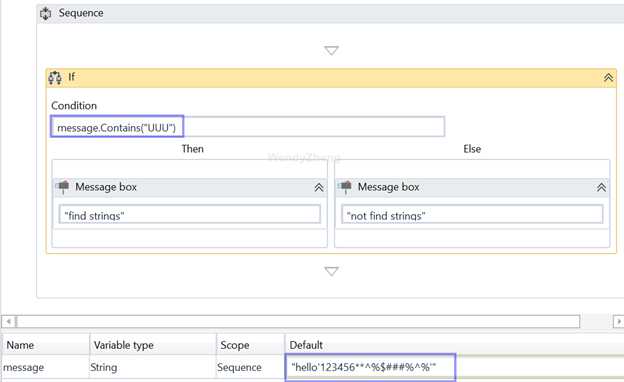Viewport: 624px width, 382px height.
Task: Open the Sequence scope cell
Action: pos(251,367)
